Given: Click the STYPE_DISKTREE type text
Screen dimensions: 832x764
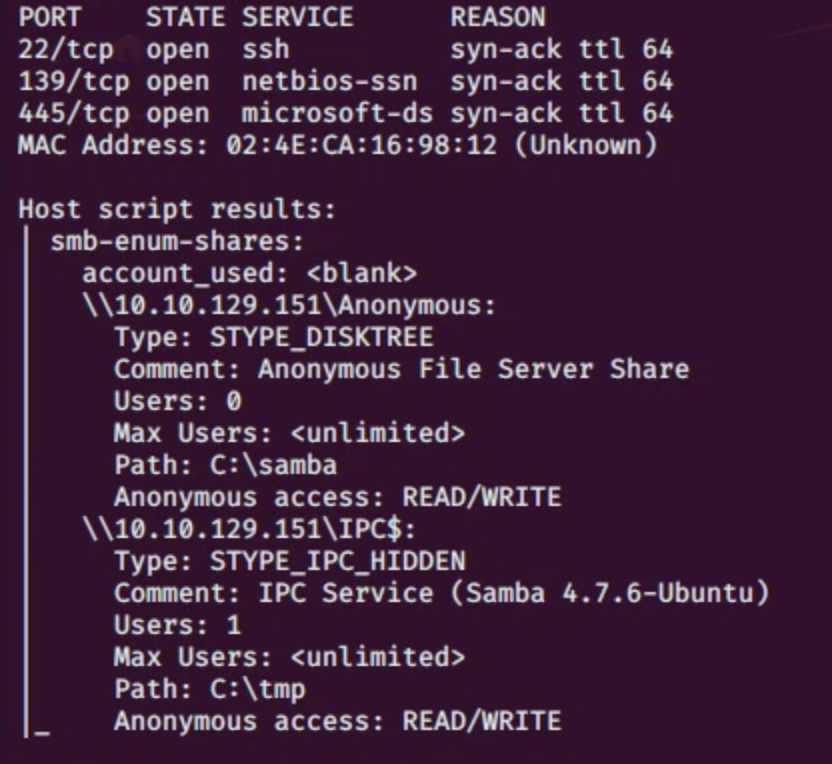Looking at the screenshot, I should pyautogui.click(x=321, y=338).
